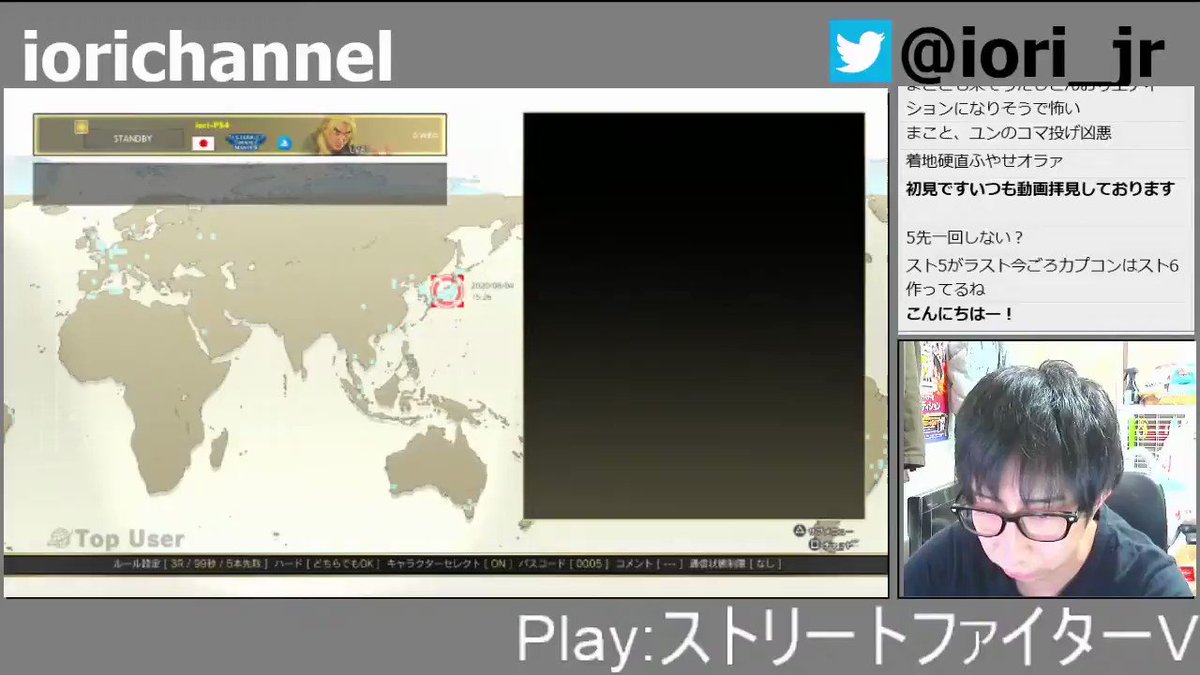Click chat comment 'まこと、ユンのコマ投げ凶悪'
This screenshot has width=1200, height=675.
click(1008, 133)
